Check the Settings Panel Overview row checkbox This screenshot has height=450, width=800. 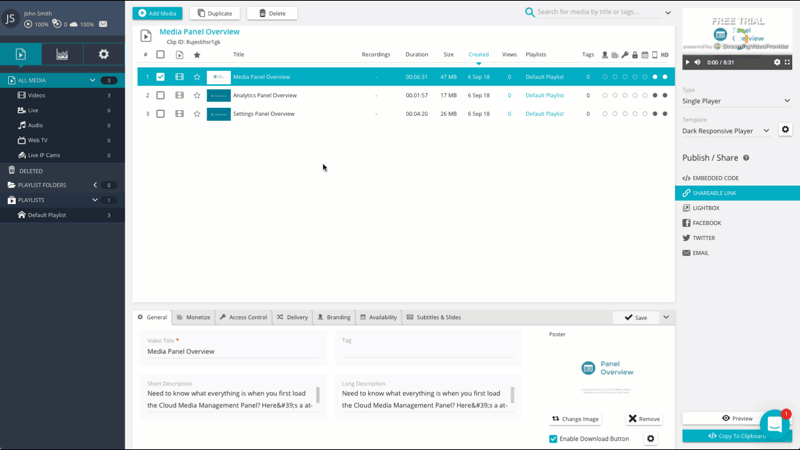160,114
